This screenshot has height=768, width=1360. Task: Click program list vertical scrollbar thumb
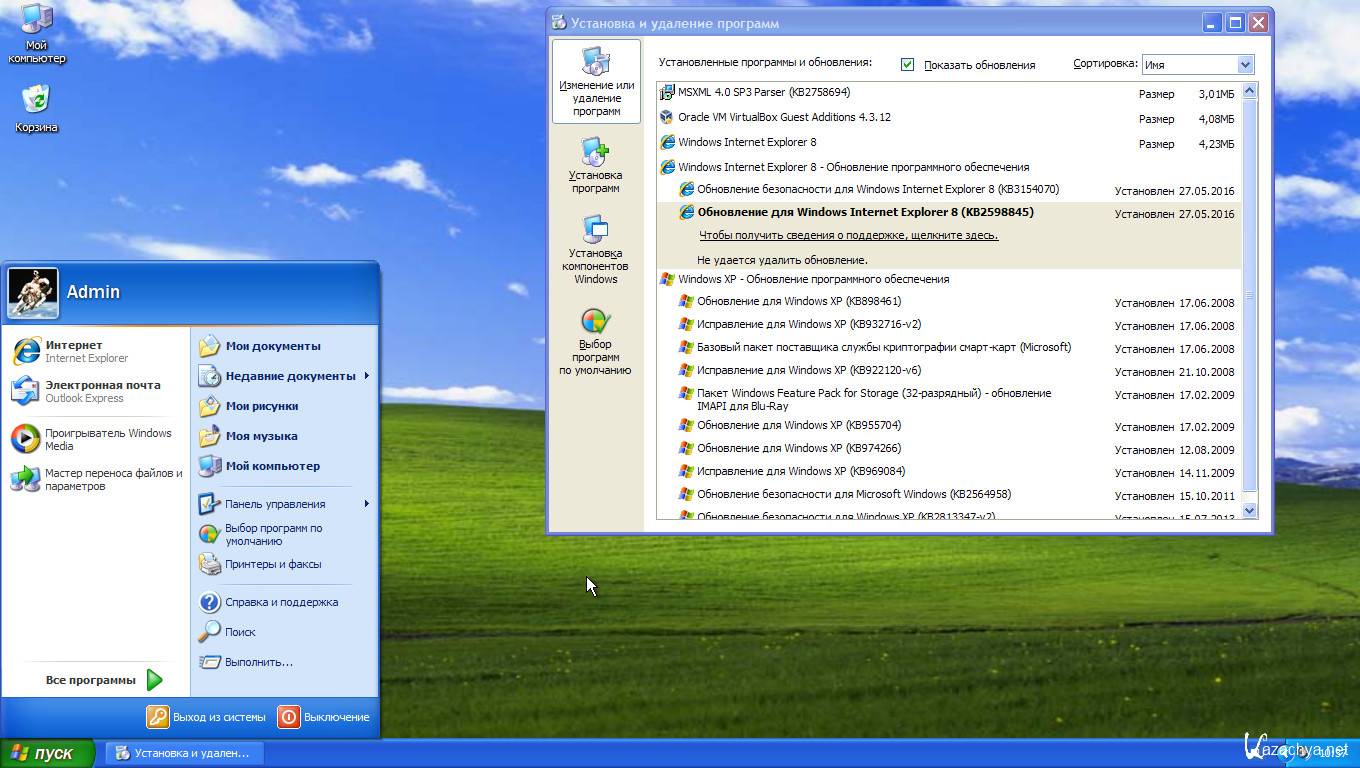[x=1249, y=295]
